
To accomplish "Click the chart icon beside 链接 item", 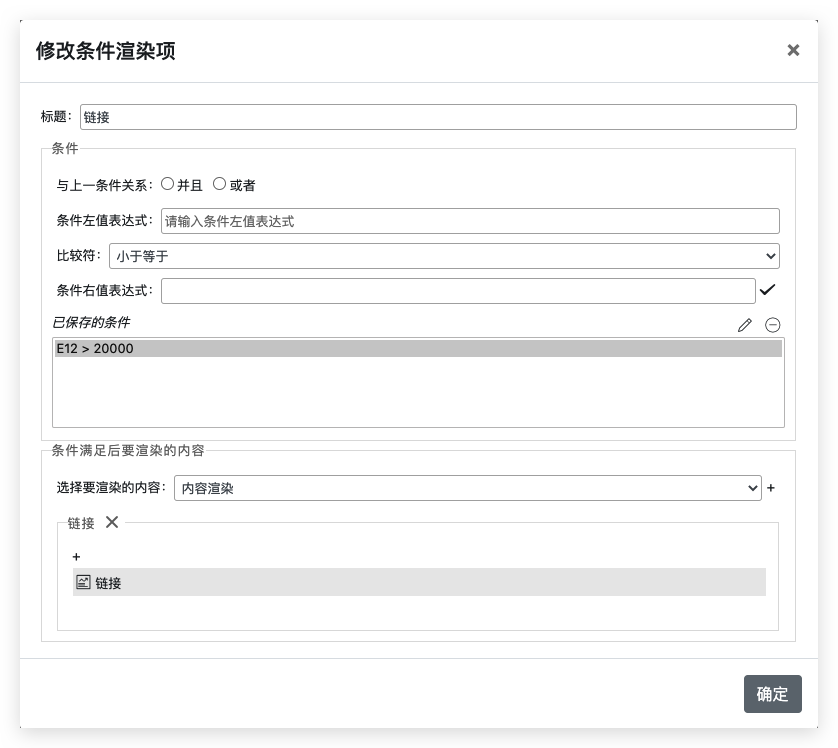I will click(x=83, y=582).
